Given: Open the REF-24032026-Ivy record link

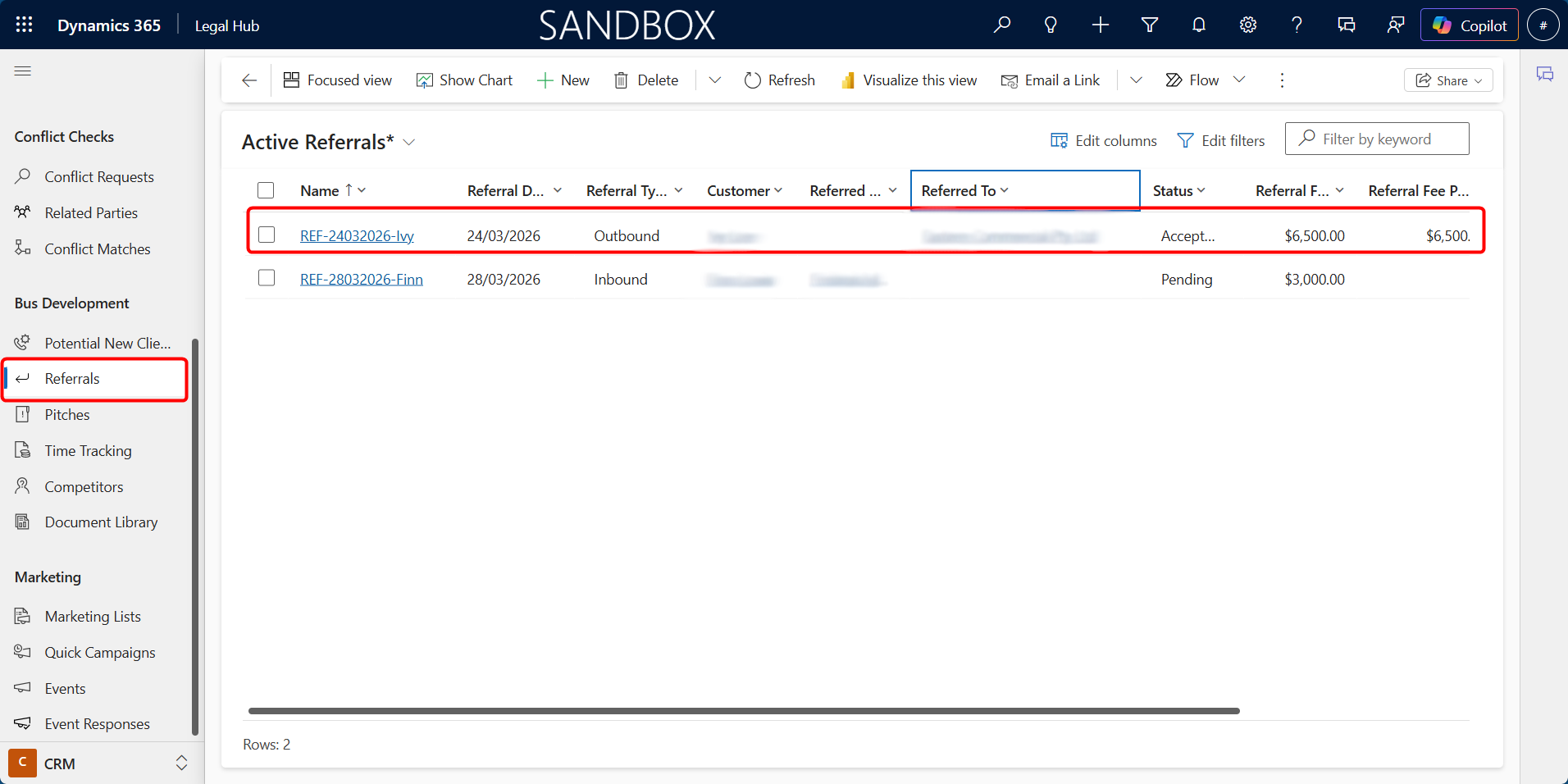Looking at the screenshot, I should point(357,236).
